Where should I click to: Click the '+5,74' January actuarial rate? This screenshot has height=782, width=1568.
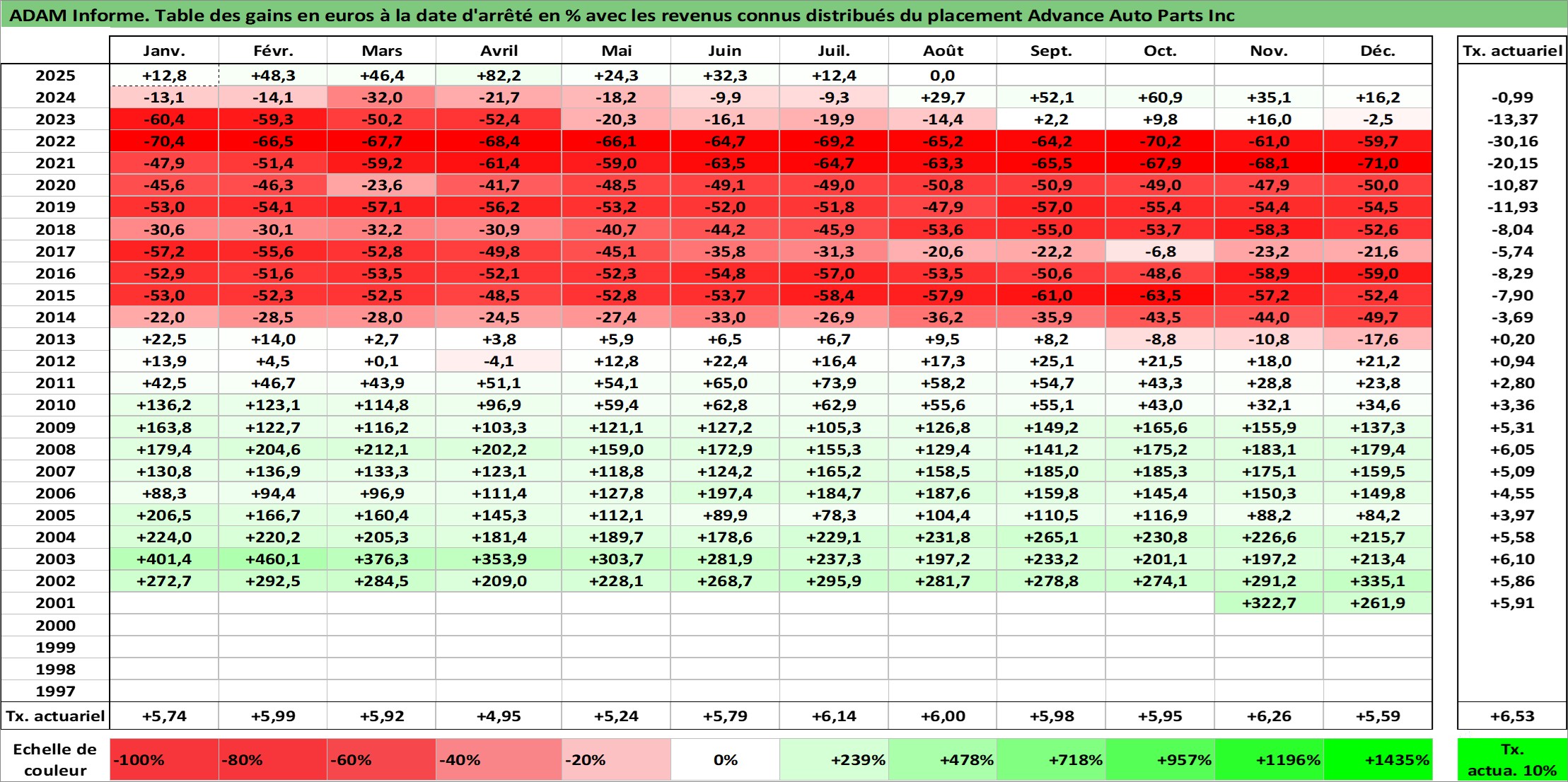[x=164, y=716]
